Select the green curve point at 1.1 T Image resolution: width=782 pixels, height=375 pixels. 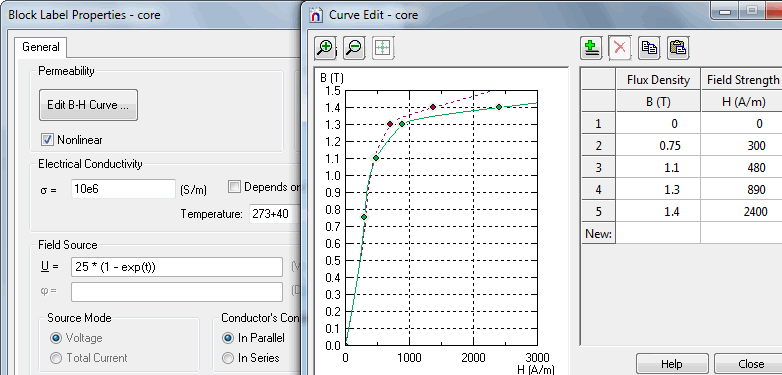376,158
